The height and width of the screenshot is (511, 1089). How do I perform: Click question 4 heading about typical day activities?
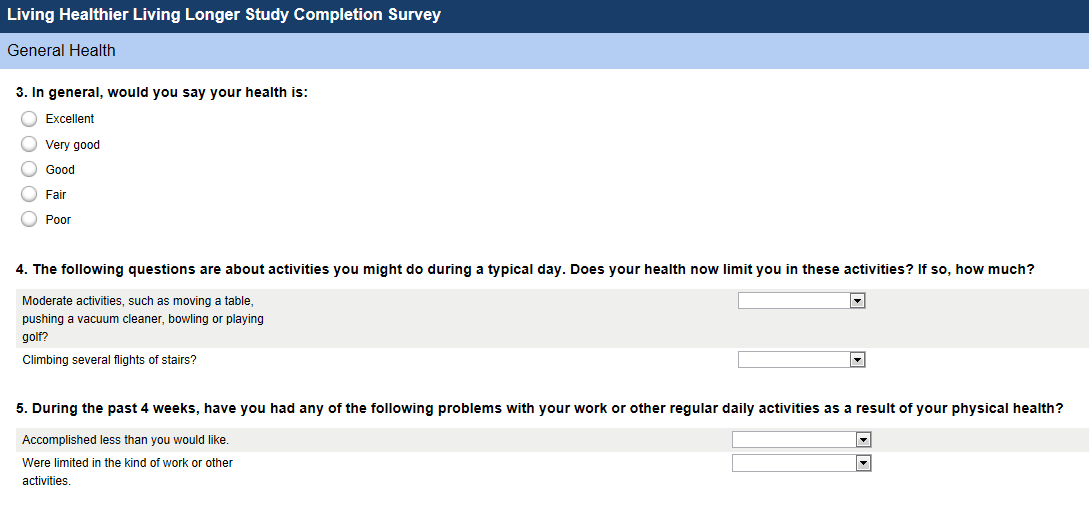(525, 270)
